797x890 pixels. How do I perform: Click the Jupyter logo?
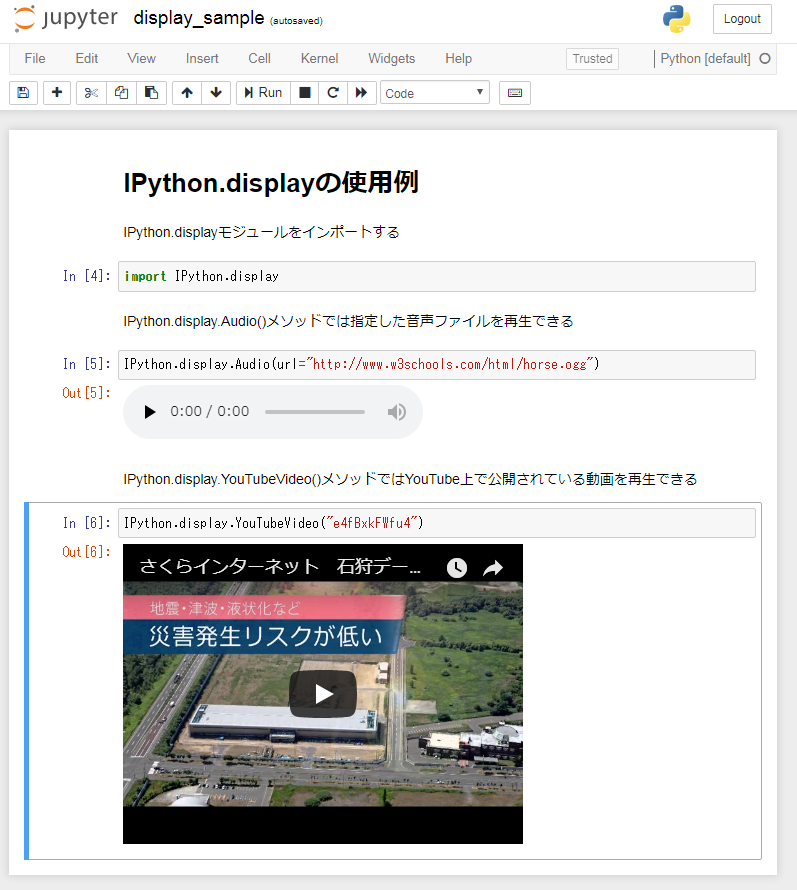(66, 18)
